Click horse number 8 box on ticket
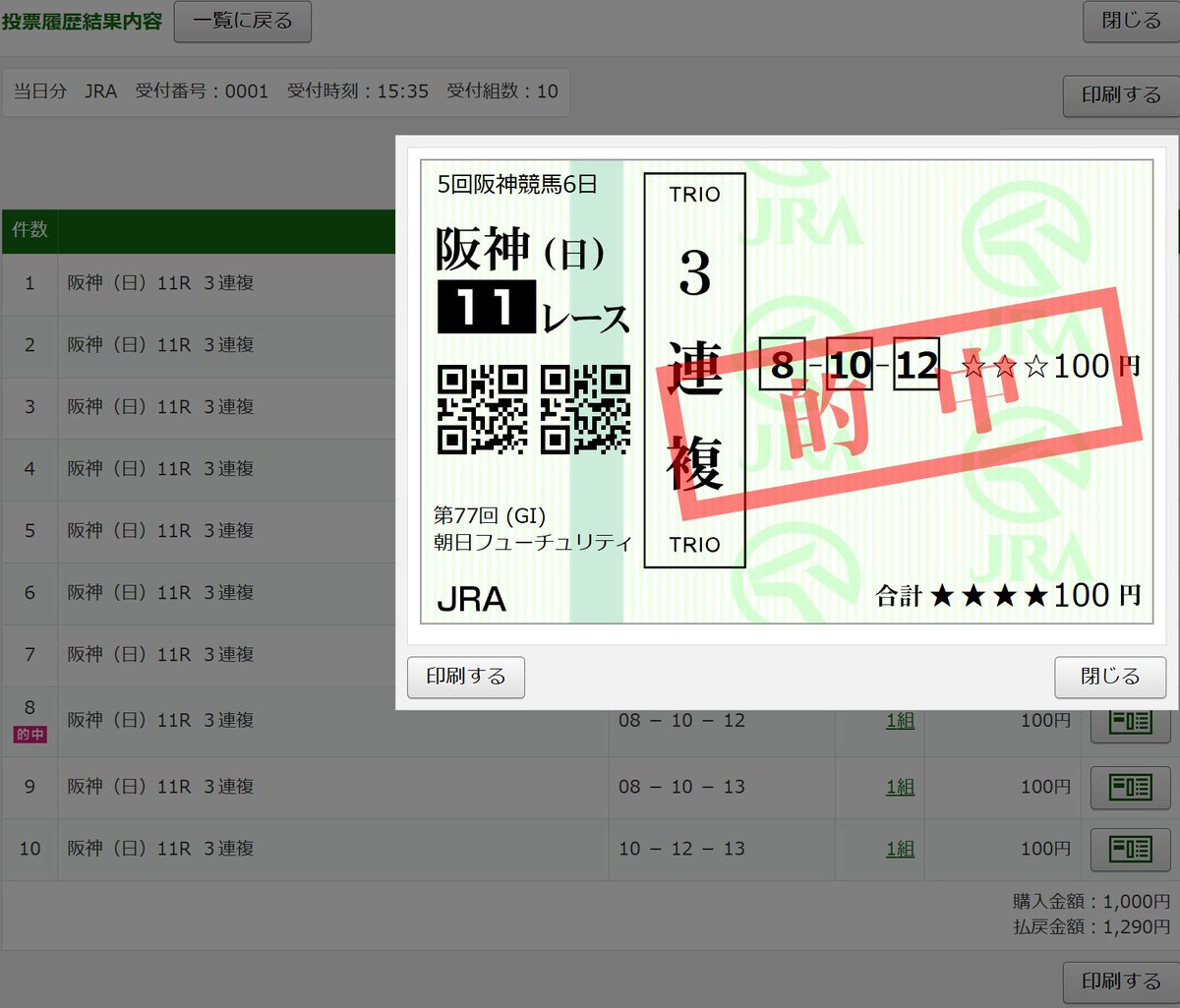Image resolution: width=1180 pixels, height=1008 pixels. coord(782,365)
